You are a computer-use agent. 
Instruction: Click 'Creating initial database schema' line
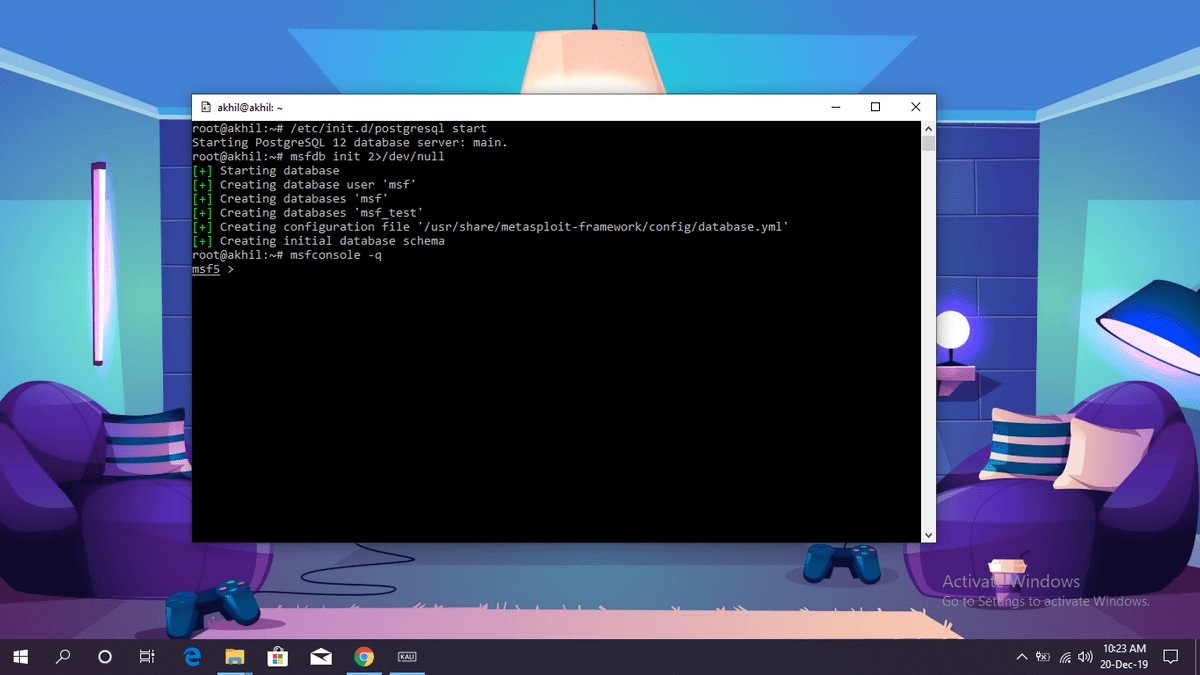(x=318, y=241)
